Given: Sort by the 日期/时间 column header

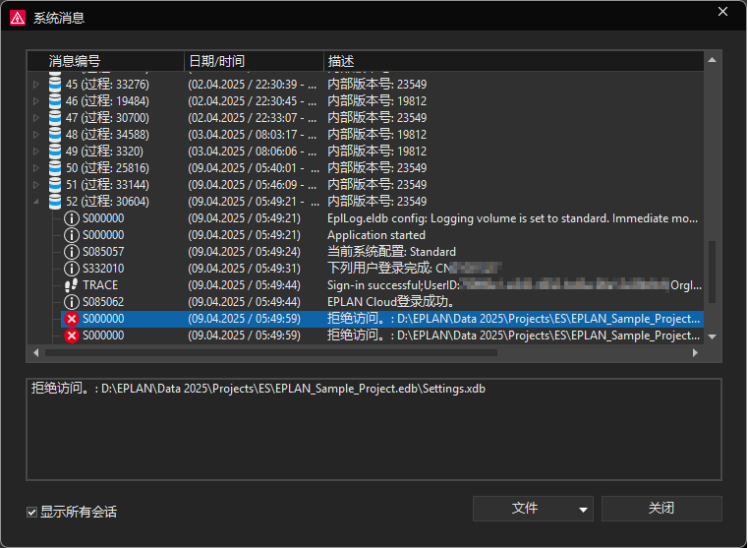Looking at the screenshot, I should pyautogui.click(x=254, y=61).
